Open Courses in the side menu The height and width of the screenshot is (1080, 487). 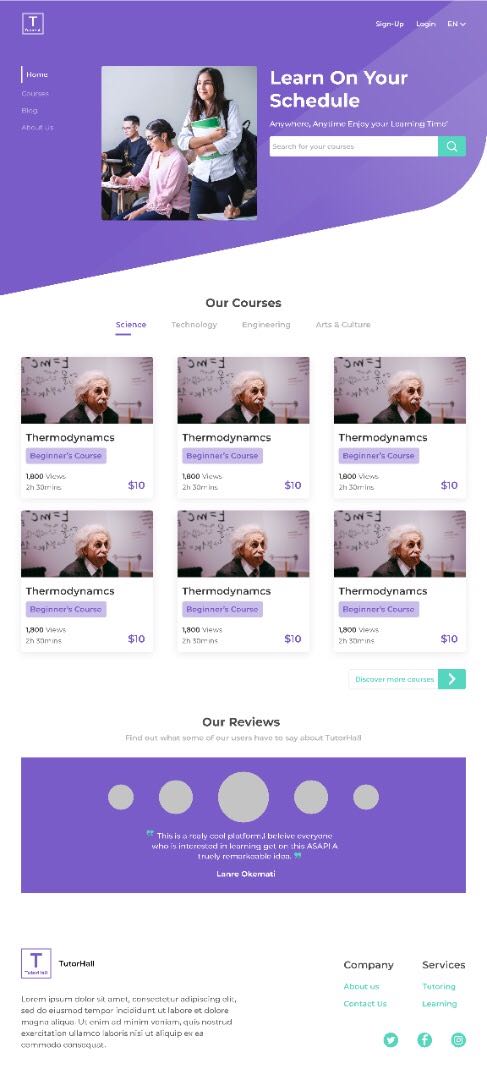[35, 93]
